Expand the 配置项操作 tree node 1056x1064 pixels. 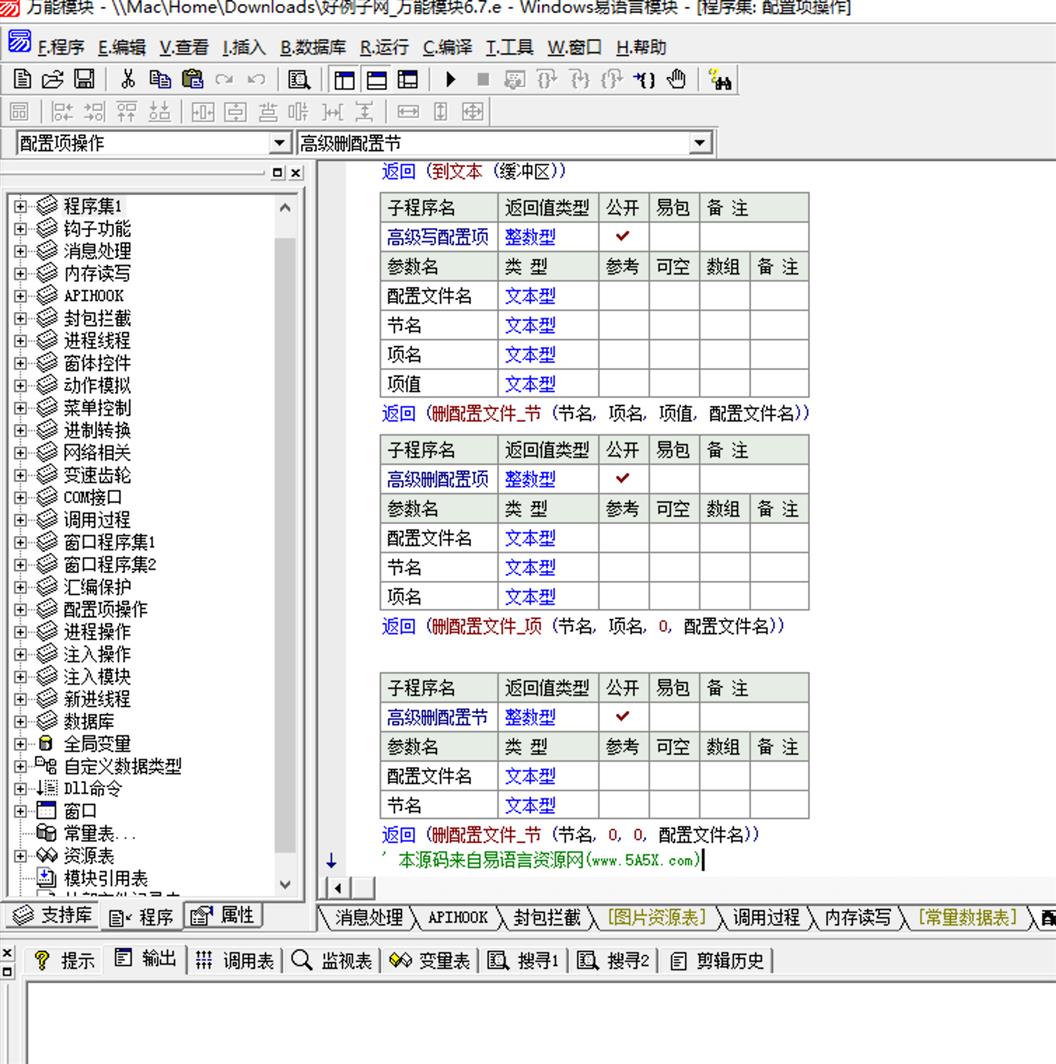[x=20, y=609]
